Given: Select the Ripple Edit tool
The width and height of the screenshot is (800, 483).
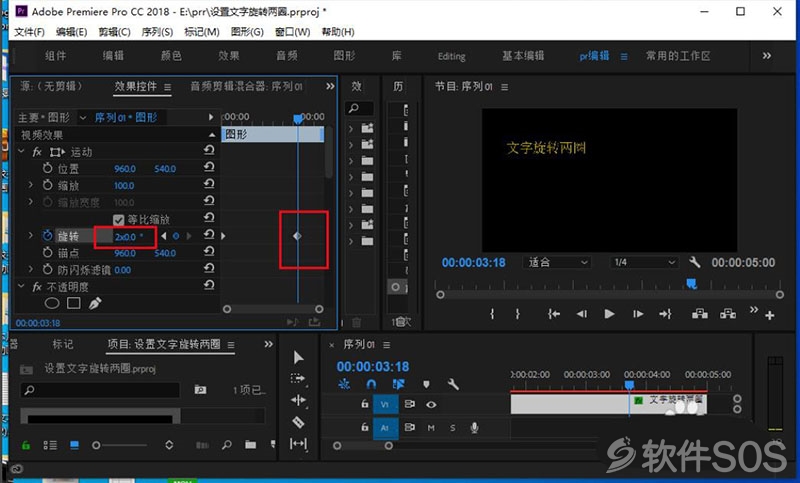Looking at the screenshot, I should [298, 400].
